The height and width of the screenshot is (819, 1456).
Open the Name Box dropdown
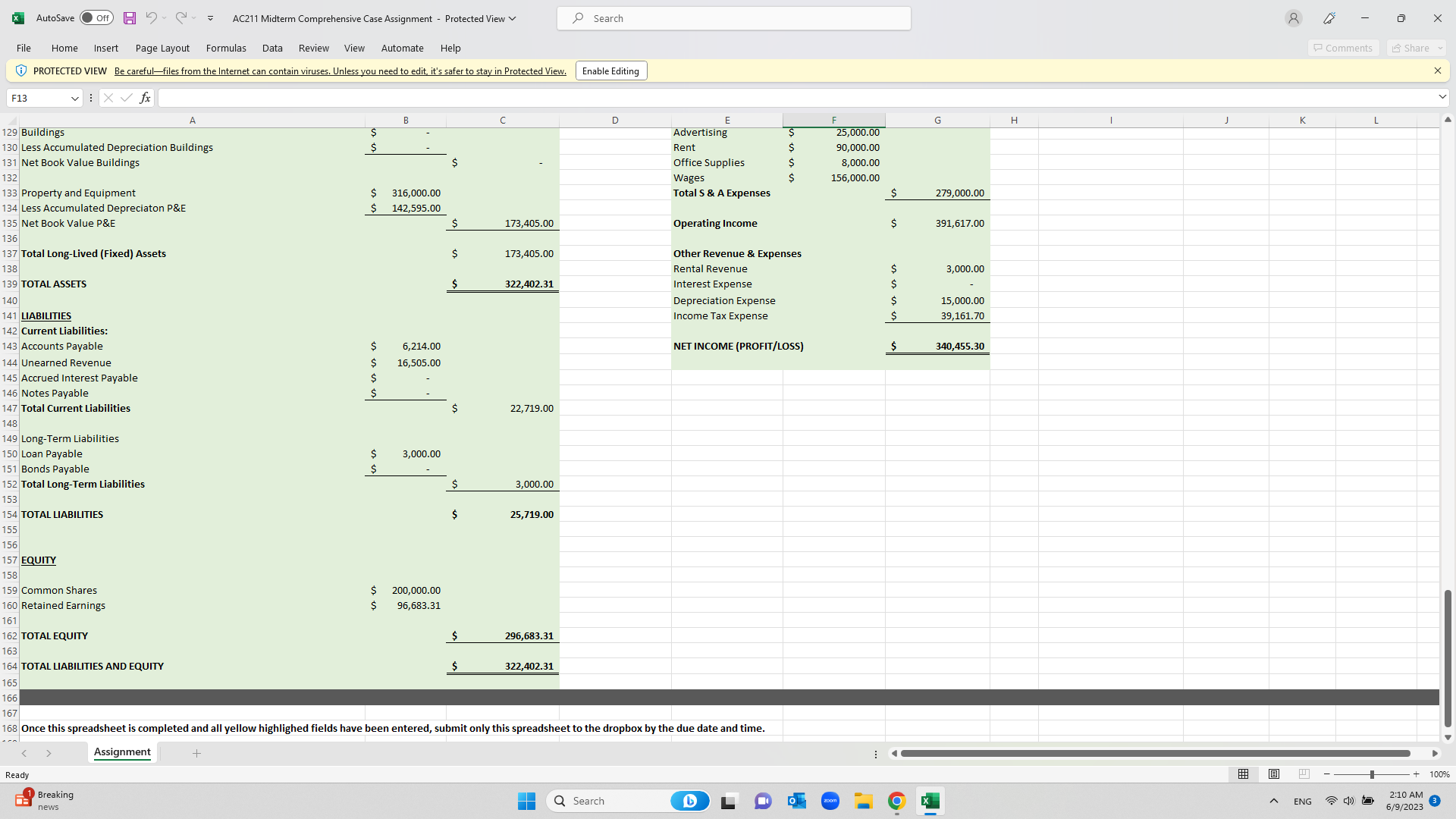(75, 98)
